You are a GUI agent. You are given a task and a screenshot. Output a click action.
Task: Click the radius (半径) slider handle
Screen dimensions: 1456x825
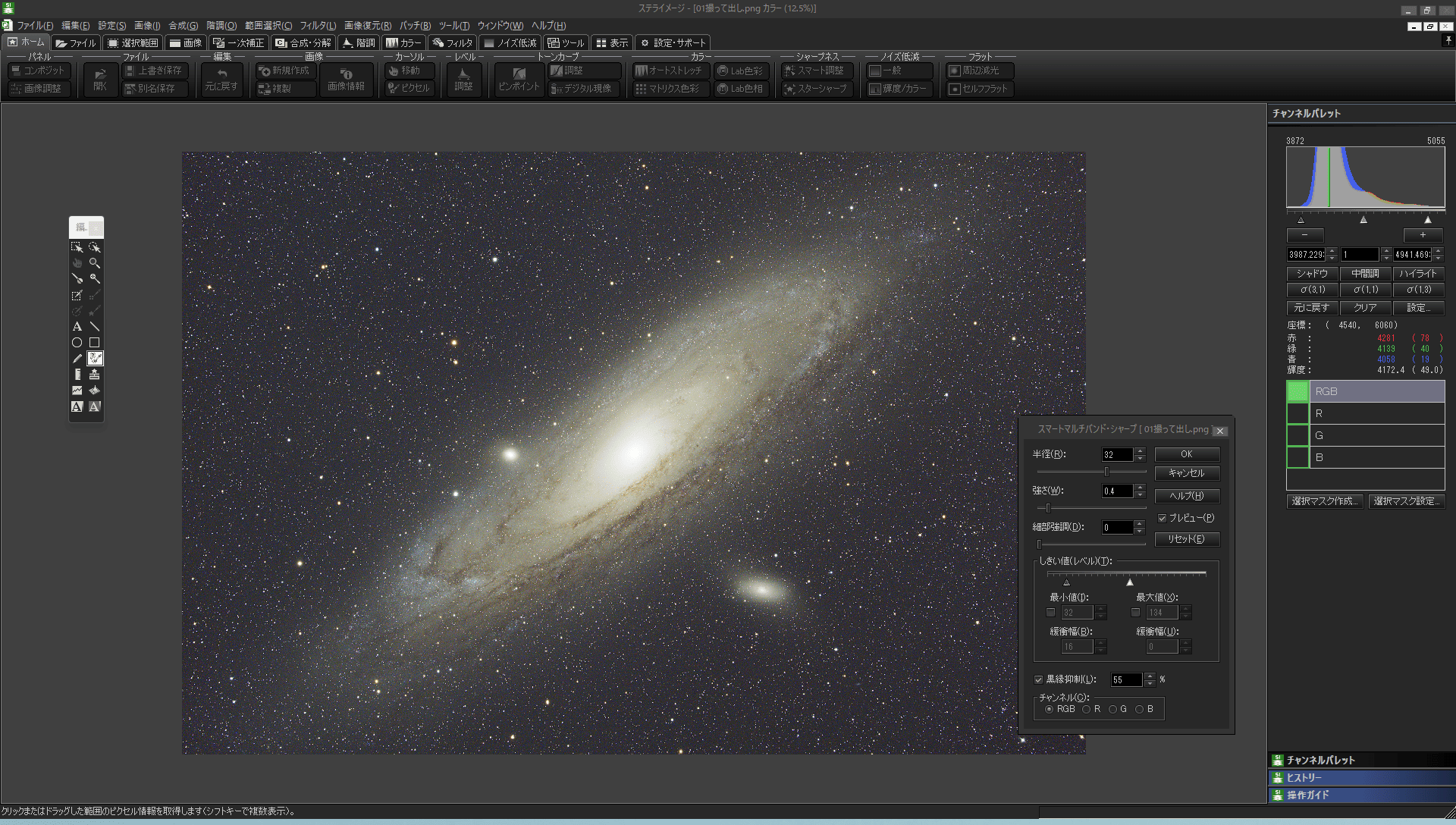(x=1106, y=472)
